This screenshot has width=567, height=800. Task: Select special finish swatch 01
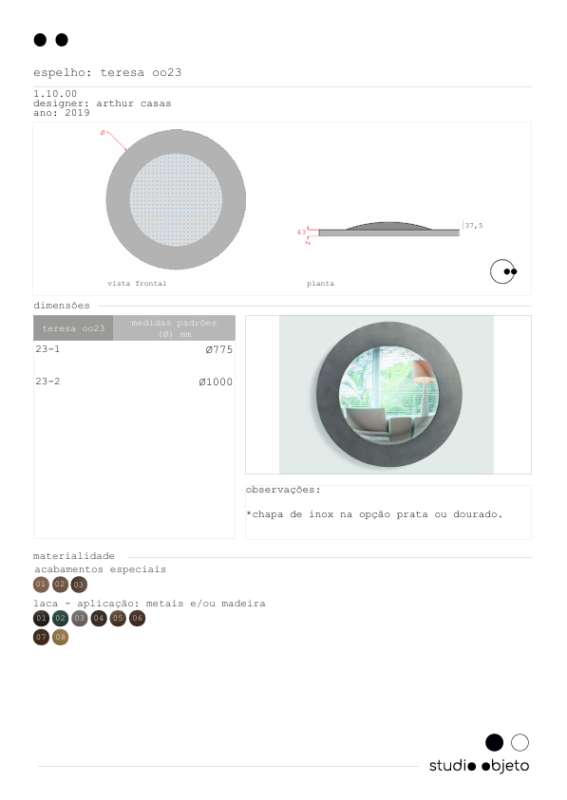tap(41, 584)
